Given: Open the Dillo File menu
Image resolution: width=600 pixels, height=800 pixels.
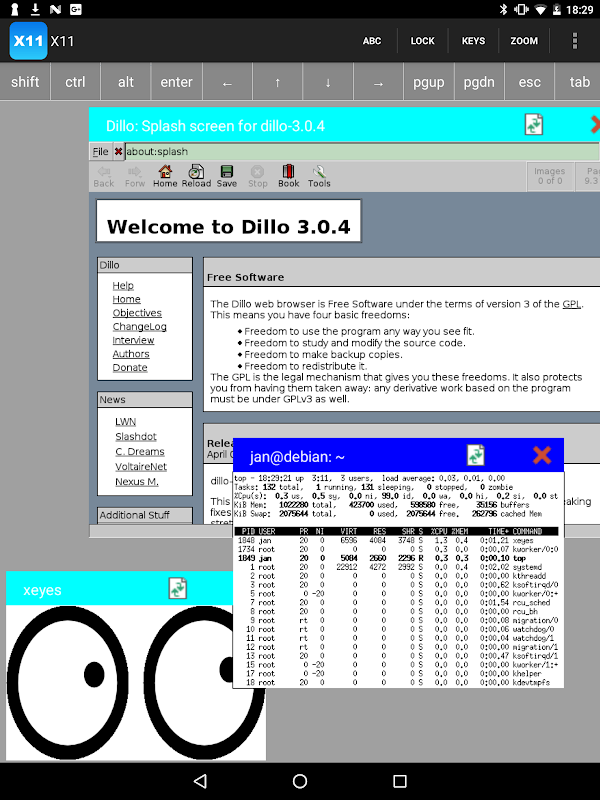Looking at the screenshot, I should tap(101, 152).
